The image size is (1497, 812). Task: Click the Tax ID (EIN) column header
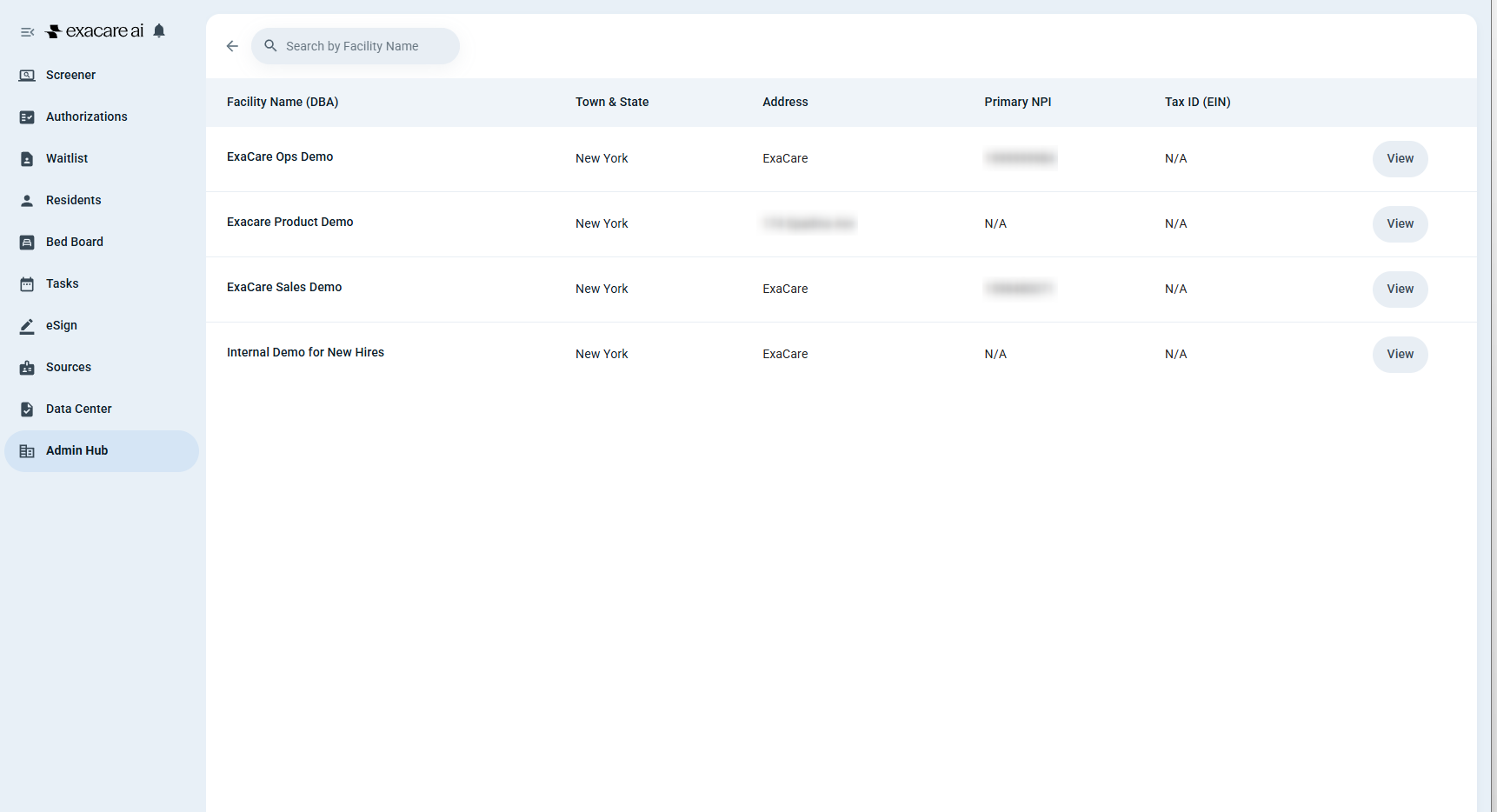1198,102
